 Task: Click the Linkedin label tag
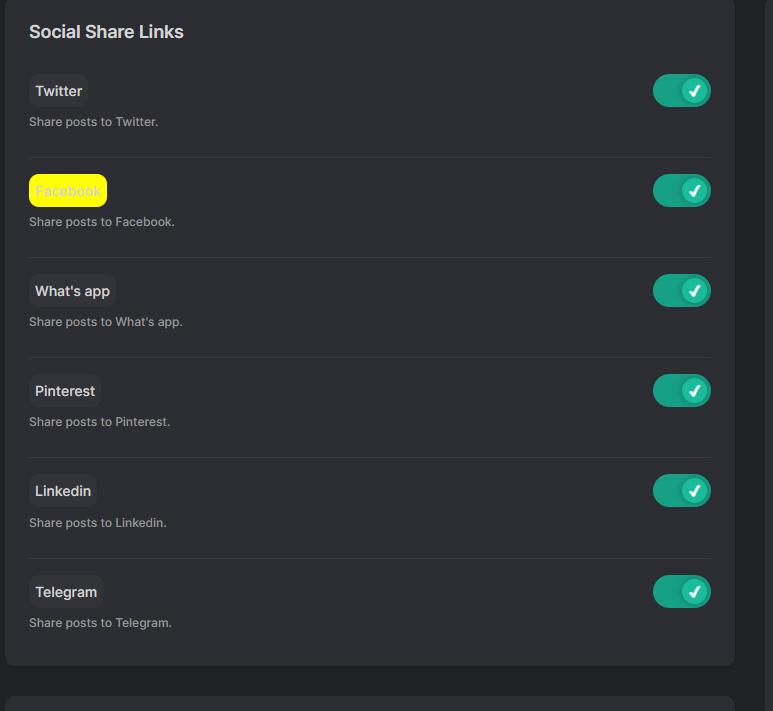63,491
